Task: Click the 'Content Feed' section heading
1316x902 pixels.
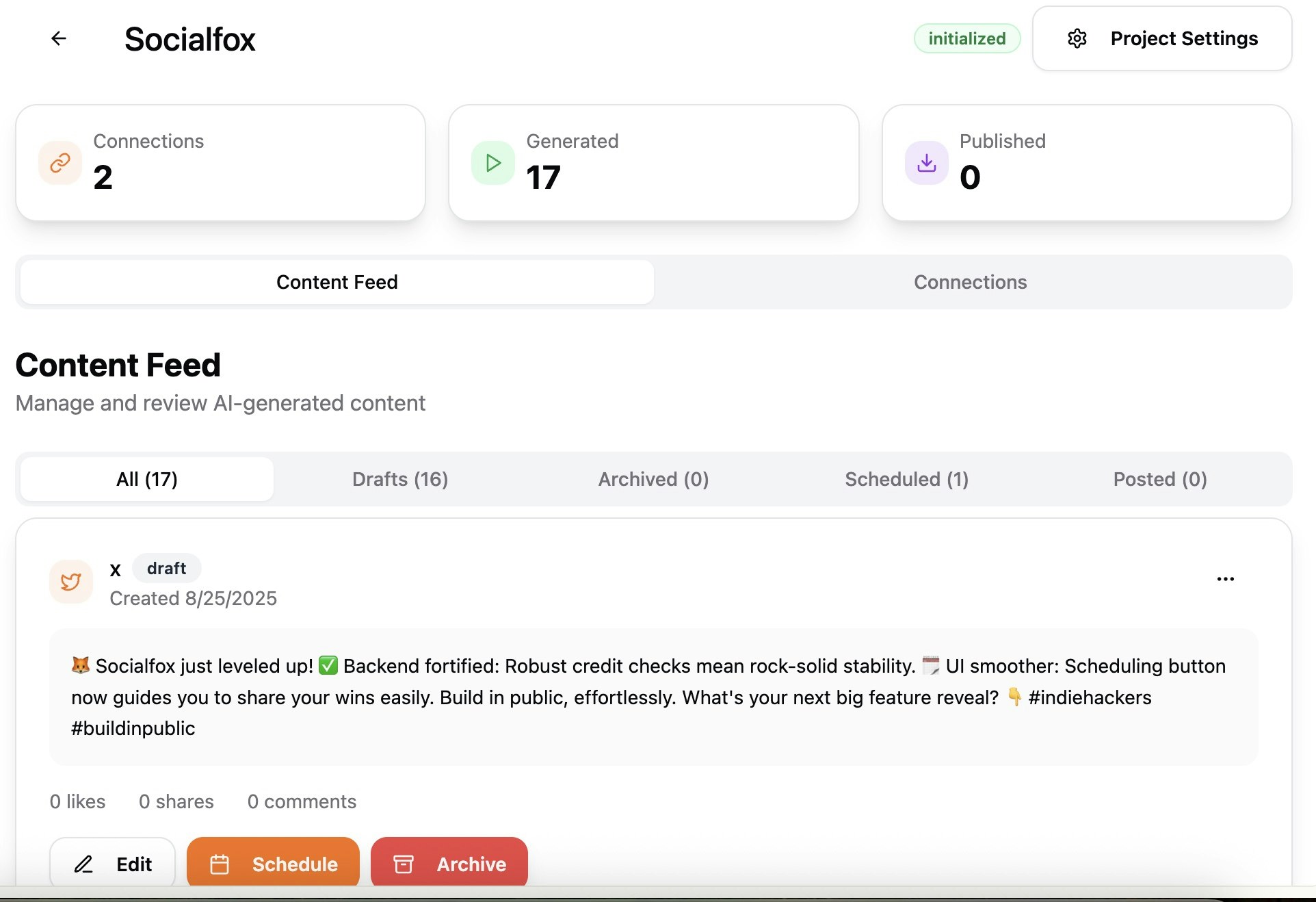Action: (118, 365)
